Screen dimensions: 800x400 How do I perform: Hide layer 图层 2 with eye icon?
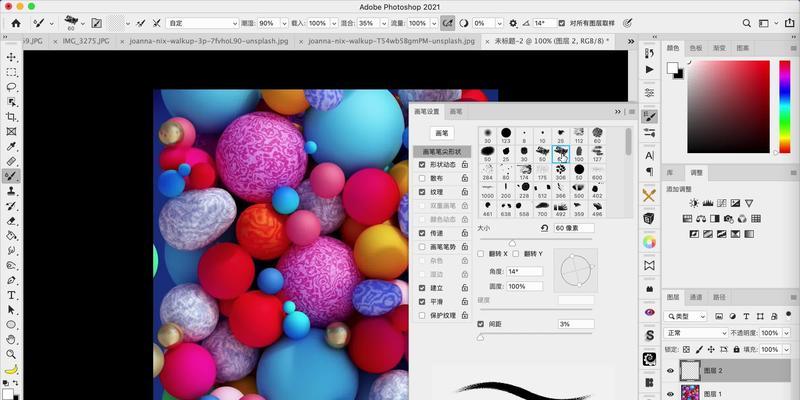pyautogui.click(x=670, y=371)
